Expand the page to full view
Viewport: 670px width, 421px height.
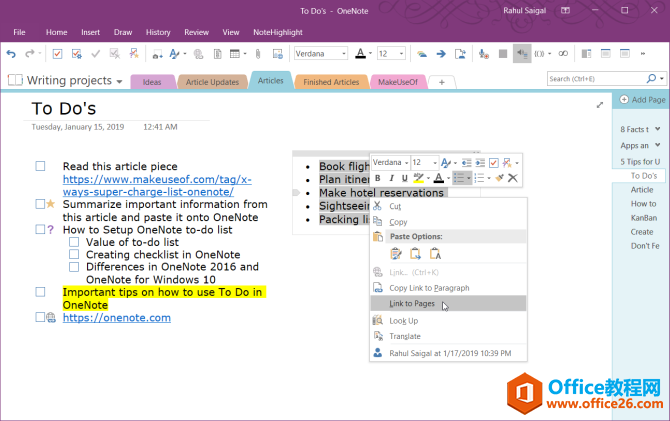[600, 104]
